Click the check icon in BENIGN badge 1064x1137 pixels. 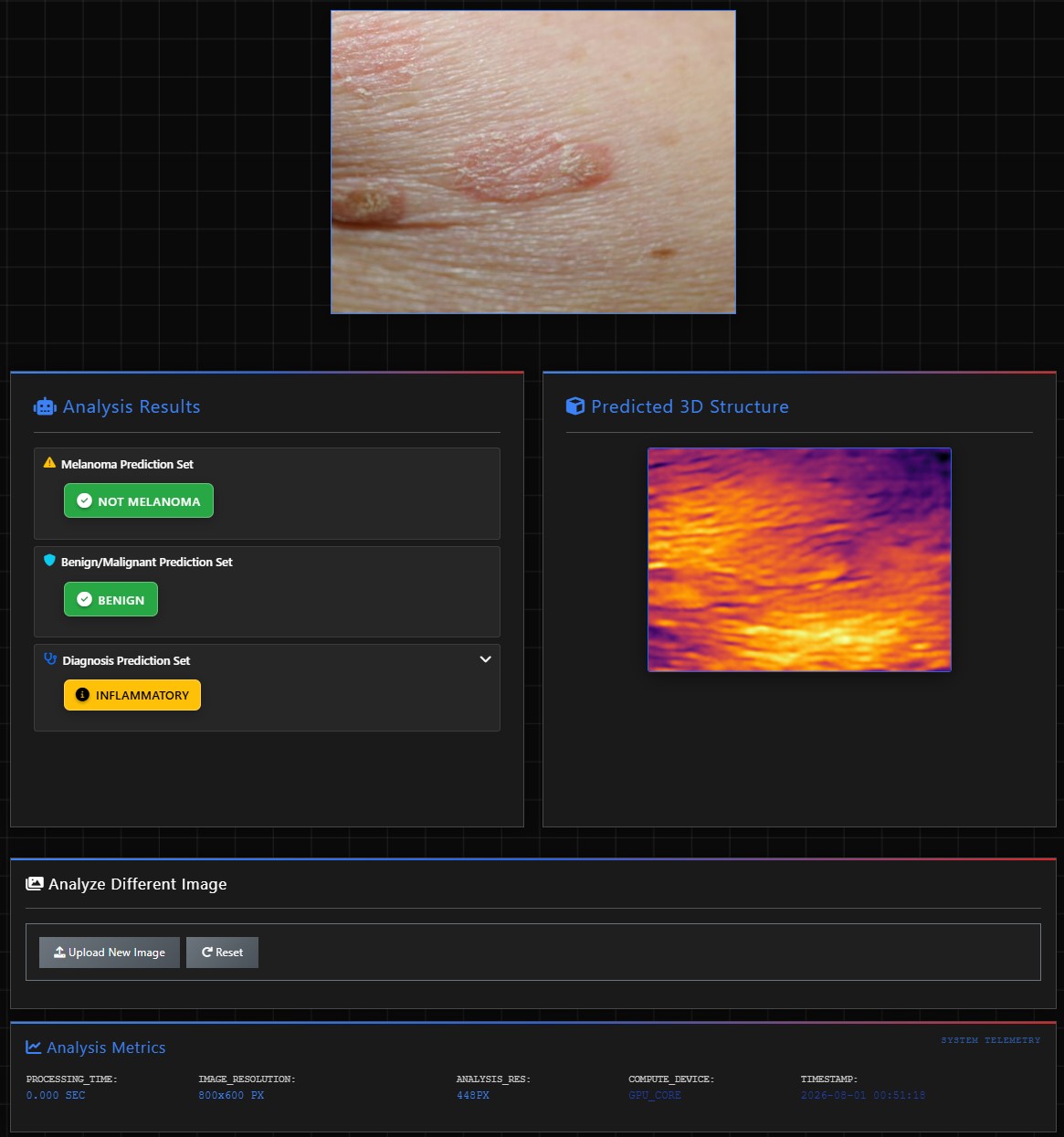(85, 599)
